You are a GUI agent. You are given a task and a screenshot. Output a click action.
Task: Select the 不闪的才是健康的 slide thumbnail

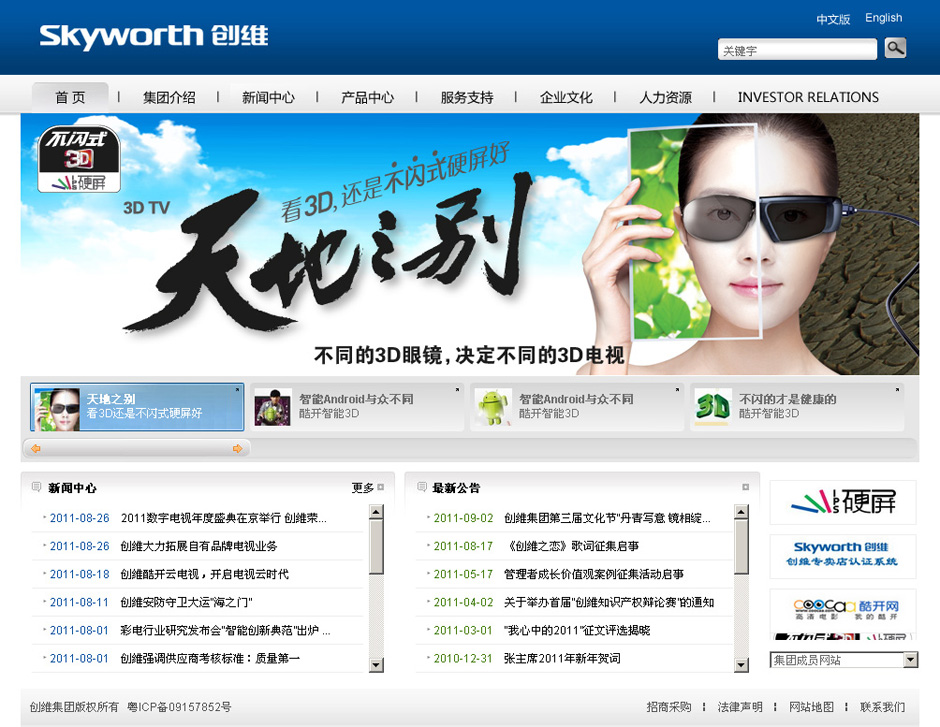coord(797,407)
